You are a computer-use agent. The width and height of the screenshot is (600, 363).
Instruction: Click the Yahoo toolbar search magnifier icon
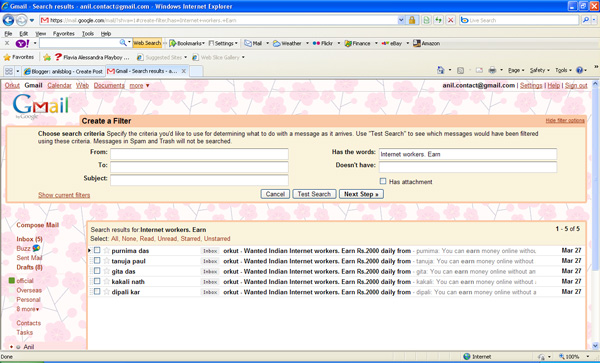(x=123, y=43)
